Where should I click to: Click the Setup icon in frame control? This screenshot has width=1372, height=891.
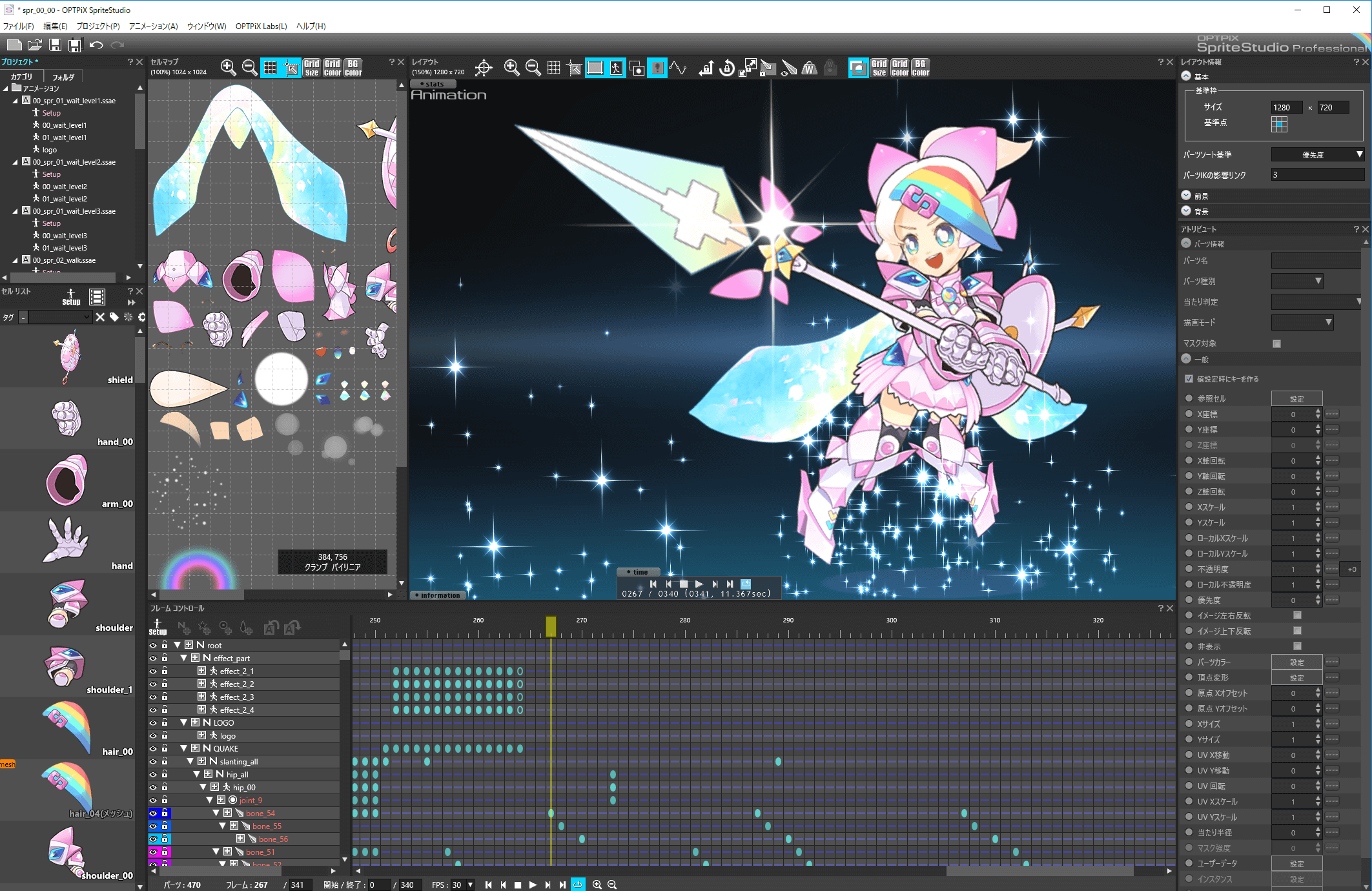pyautogui.click(x=158, y=627)
